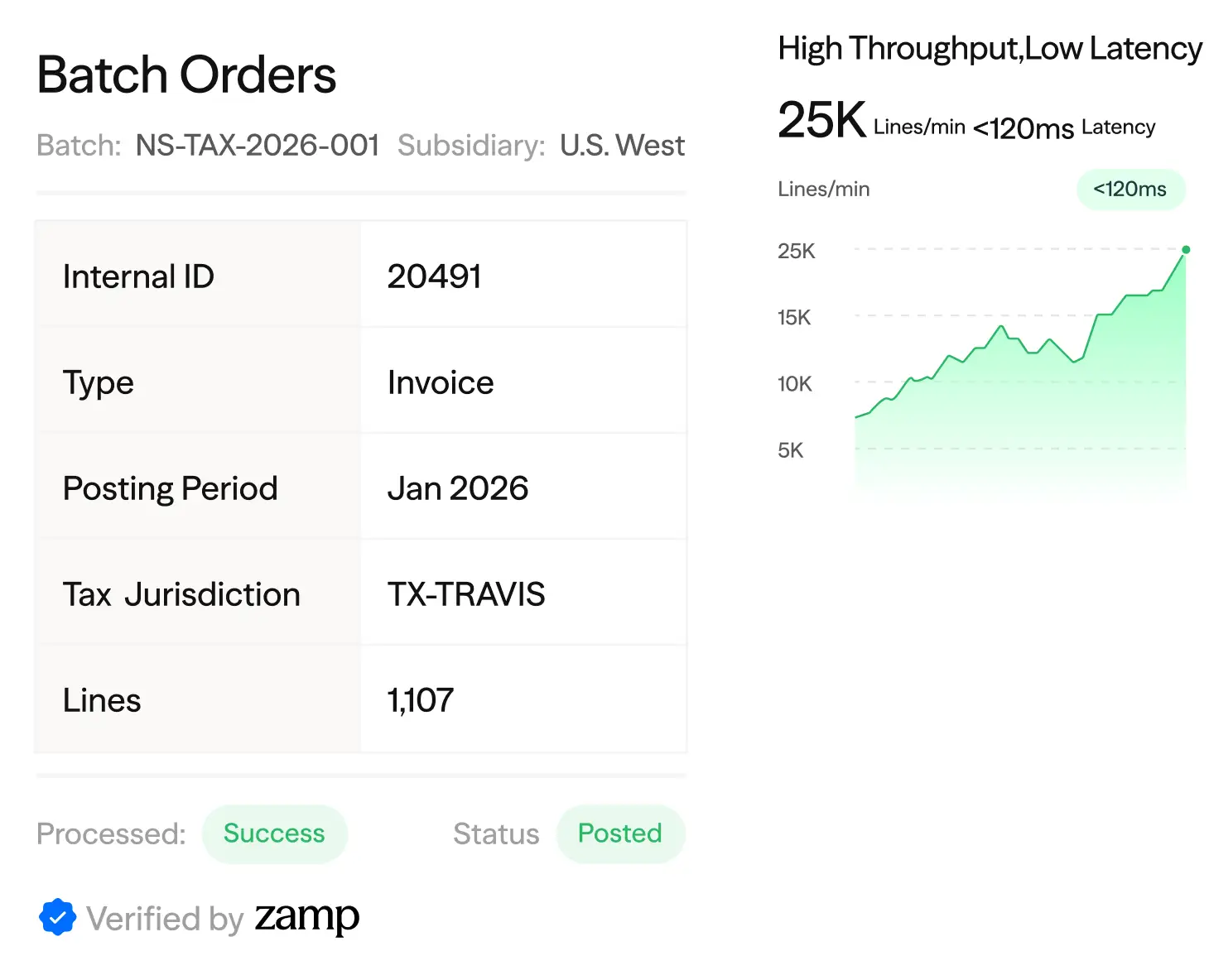The height and width of the screenshot is (980, 1209).
Task: Click the TX-TRAVIS tax jurisdiction value
Action: pos(466,594)
